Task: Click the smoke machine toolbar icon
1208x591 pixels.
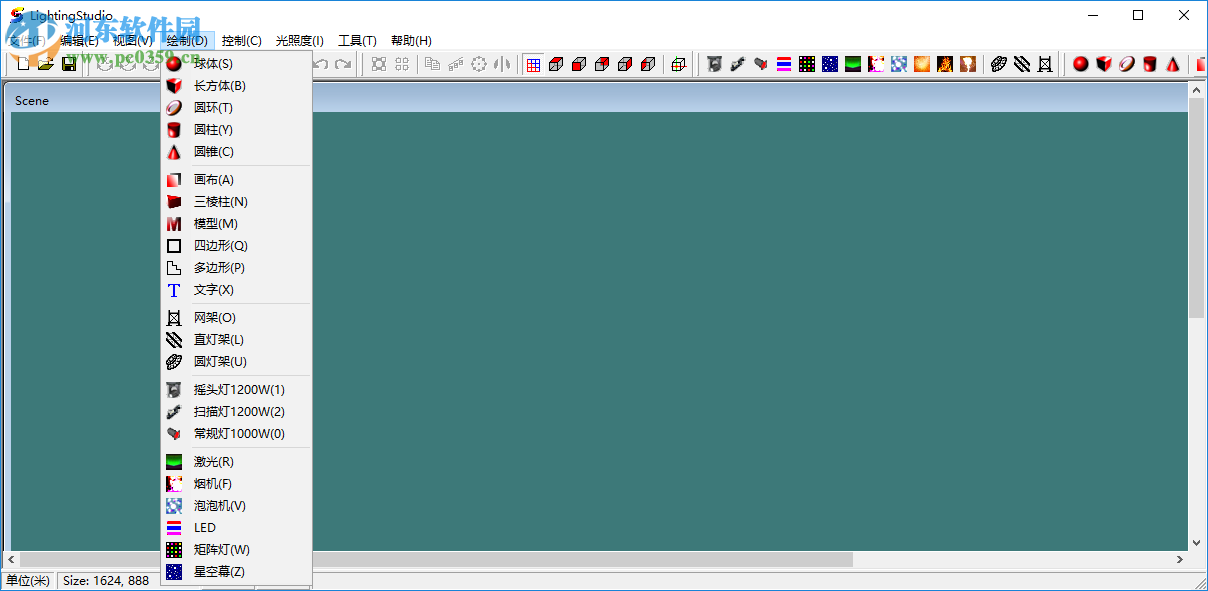Action: point(875,63)
